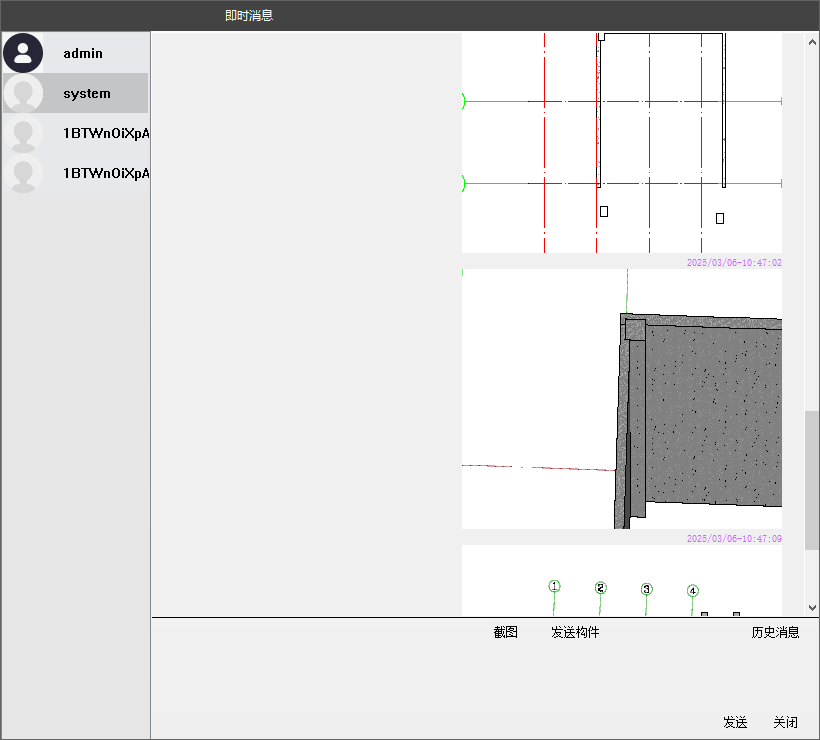Screen dimensions: 820x740
Task: Click the system contact's gray avatar
Action: coord(23,93)
